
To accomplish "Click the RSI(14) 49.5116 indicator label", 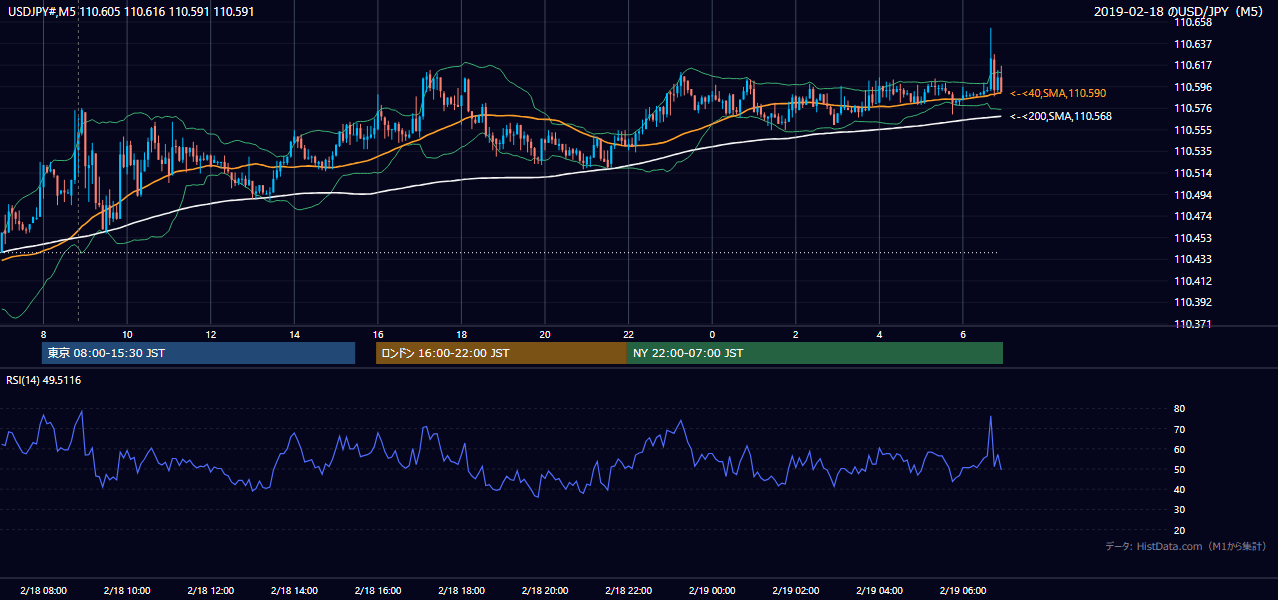I will [x=44, y=380].
